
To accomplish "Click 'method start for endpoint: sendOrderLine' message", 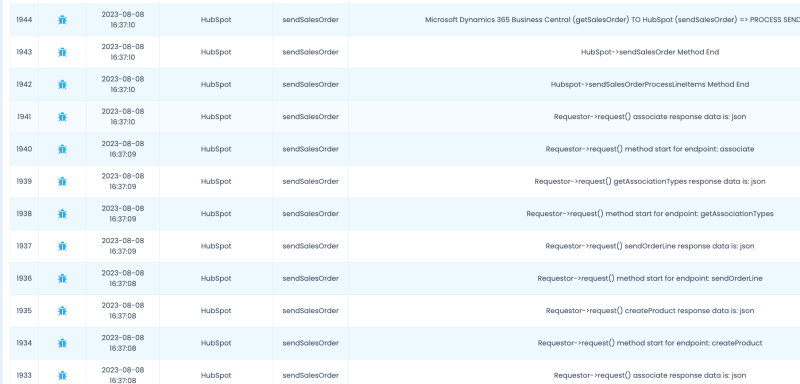I will [x=650, y=278].
